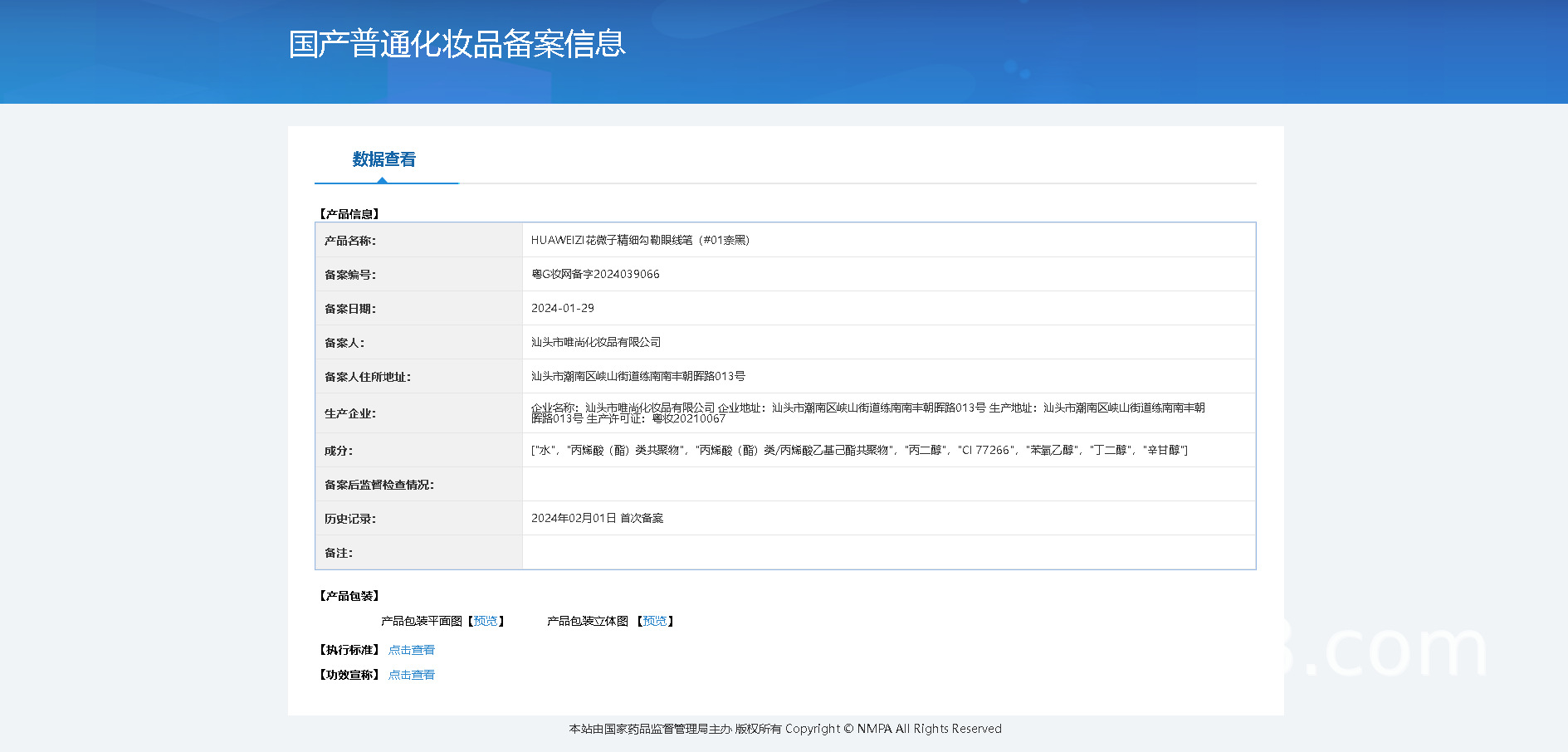1568x752 pixels.
Task: Click the 产品包装立体图 label text
Action: pos(588,621)
